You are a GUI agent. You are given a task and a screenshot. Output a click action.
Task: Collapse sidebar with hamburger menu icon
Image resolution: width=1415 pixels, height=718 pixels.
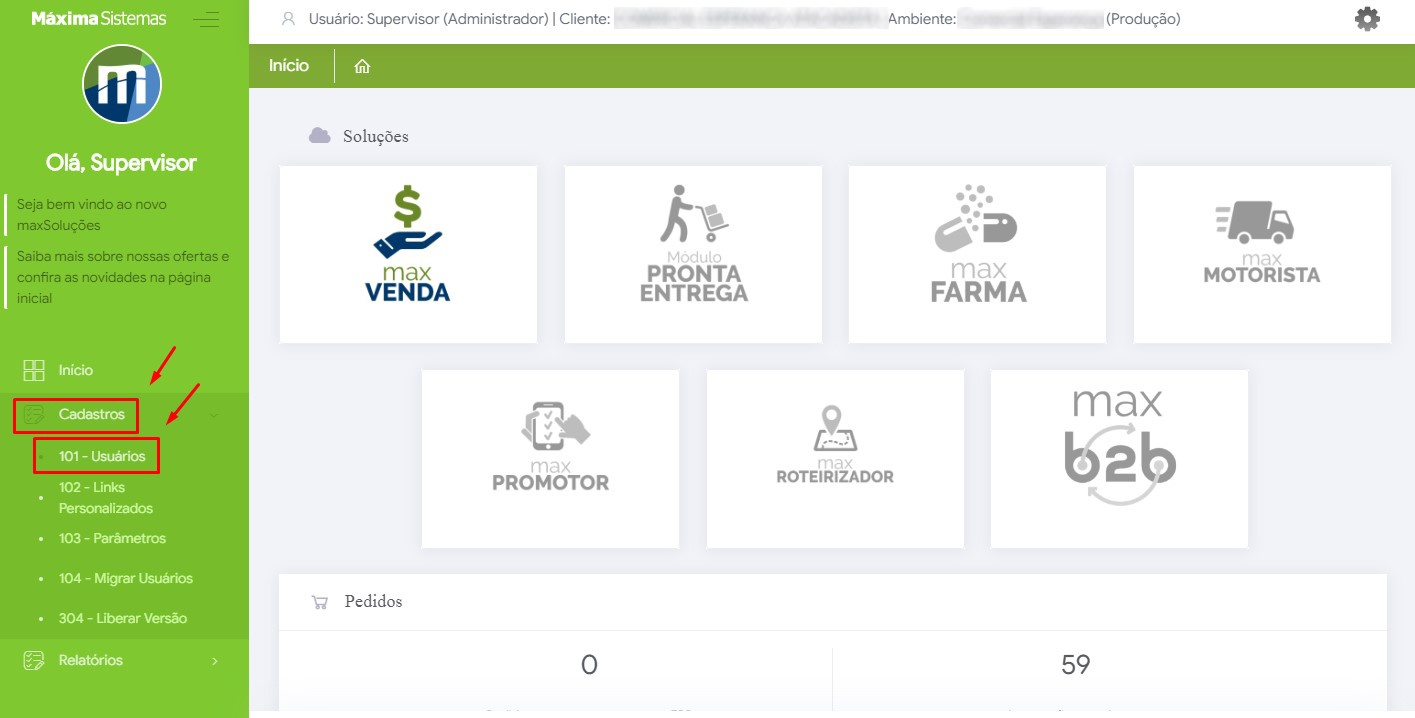[207, 19]
